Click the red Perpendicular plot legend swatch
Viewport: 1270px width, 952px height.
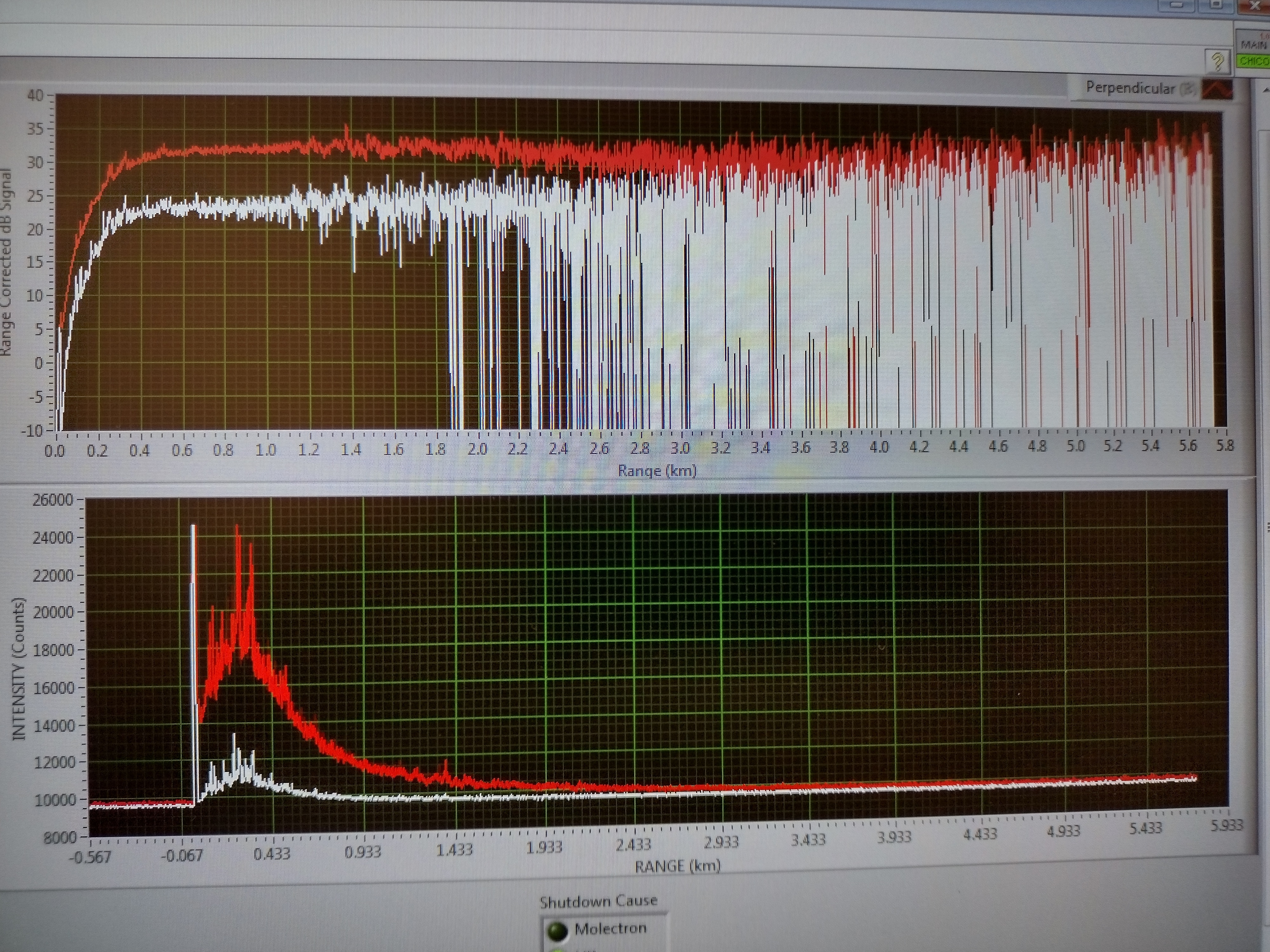coord(1217,89)
